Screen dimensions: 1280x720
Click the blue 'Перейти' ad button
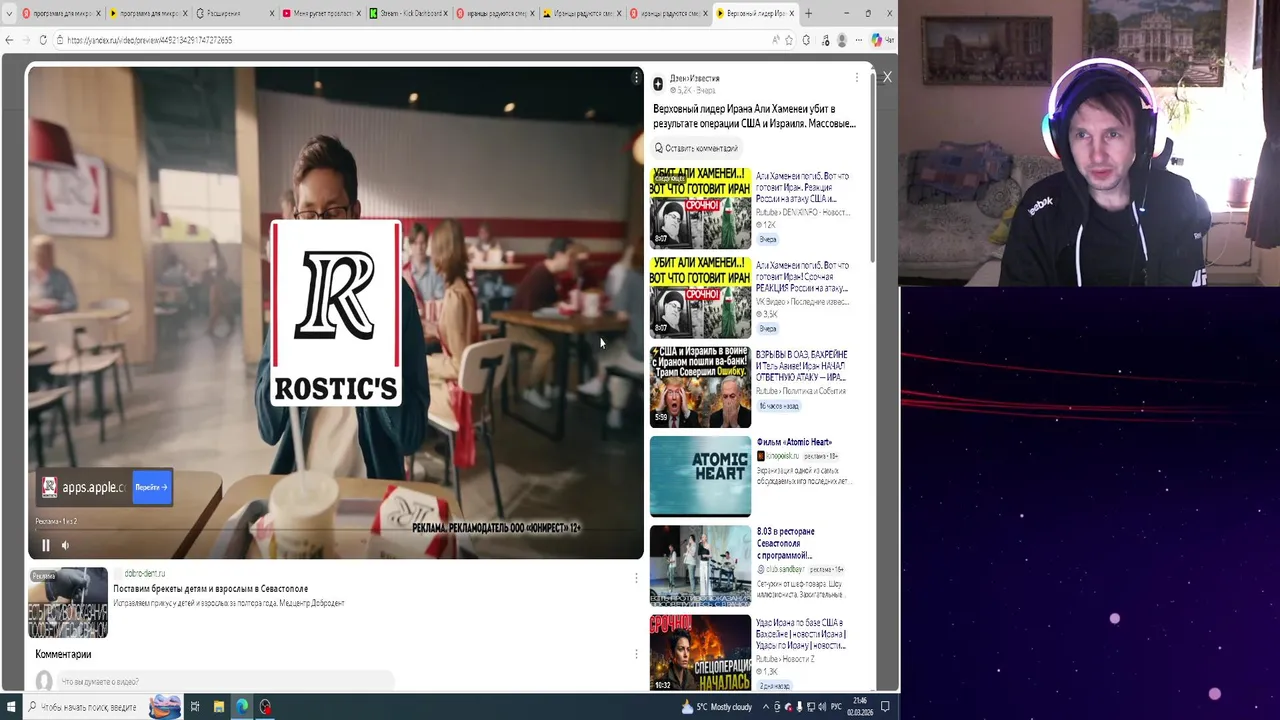click(152, 487)
